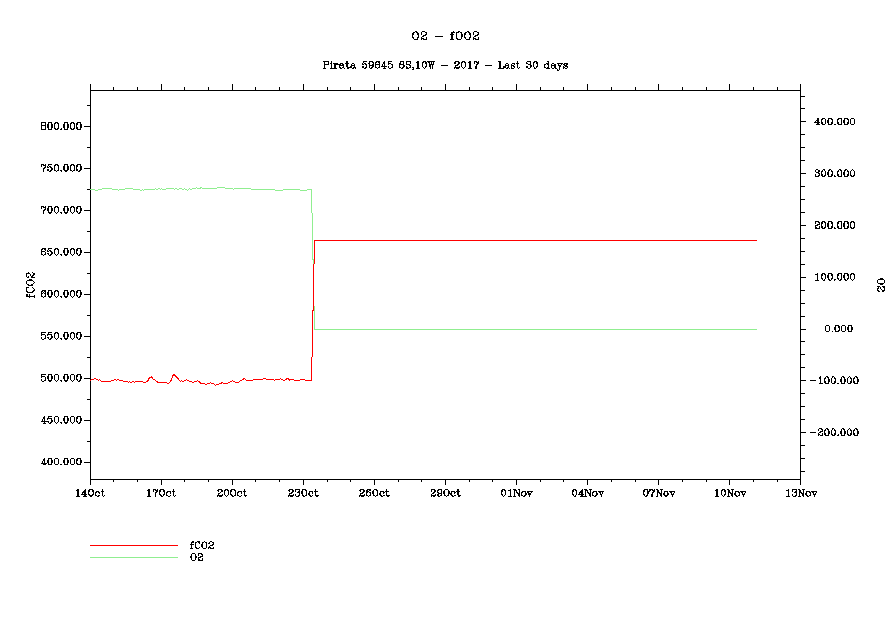This screenshot has width=891, height=630.
Task: Click the O2 legend label text
Action: (x=197, y=557)
